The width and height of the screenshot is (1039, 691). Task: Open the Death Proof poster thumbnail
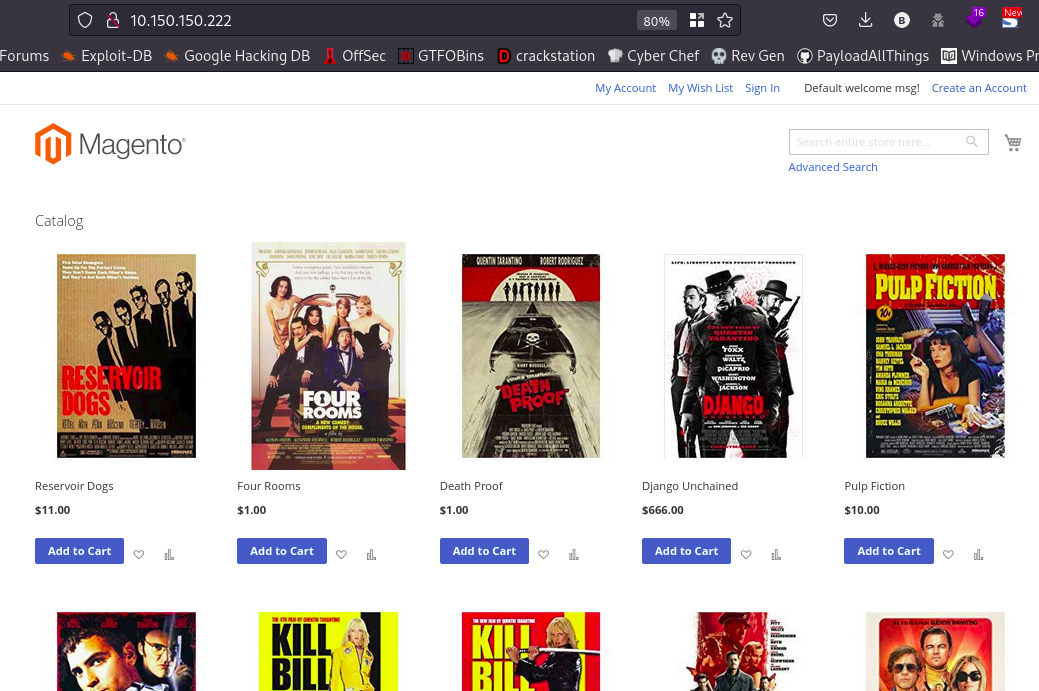point(531,356)
